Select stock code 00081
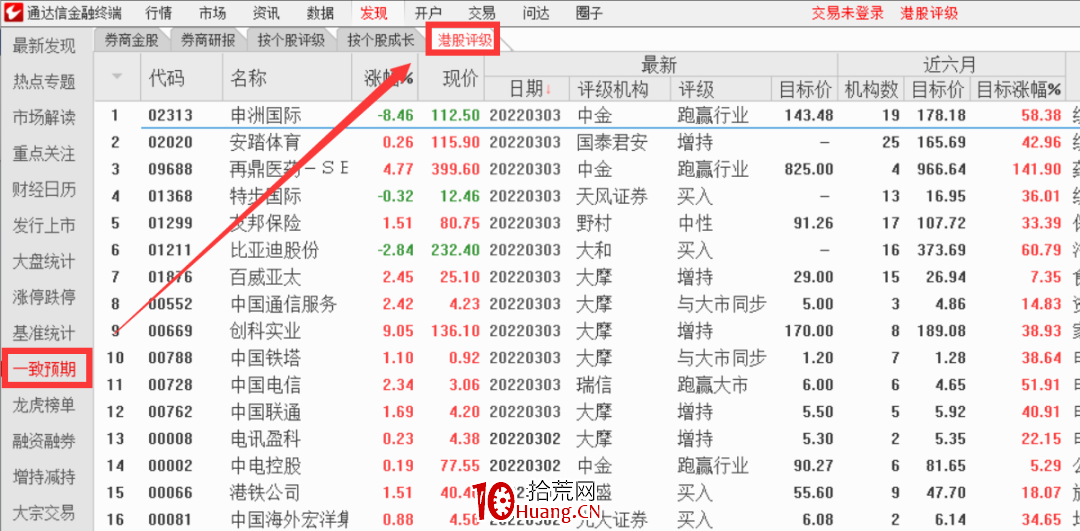The height and width of the screenshot is (531, 1080). [x=170, y=520]
